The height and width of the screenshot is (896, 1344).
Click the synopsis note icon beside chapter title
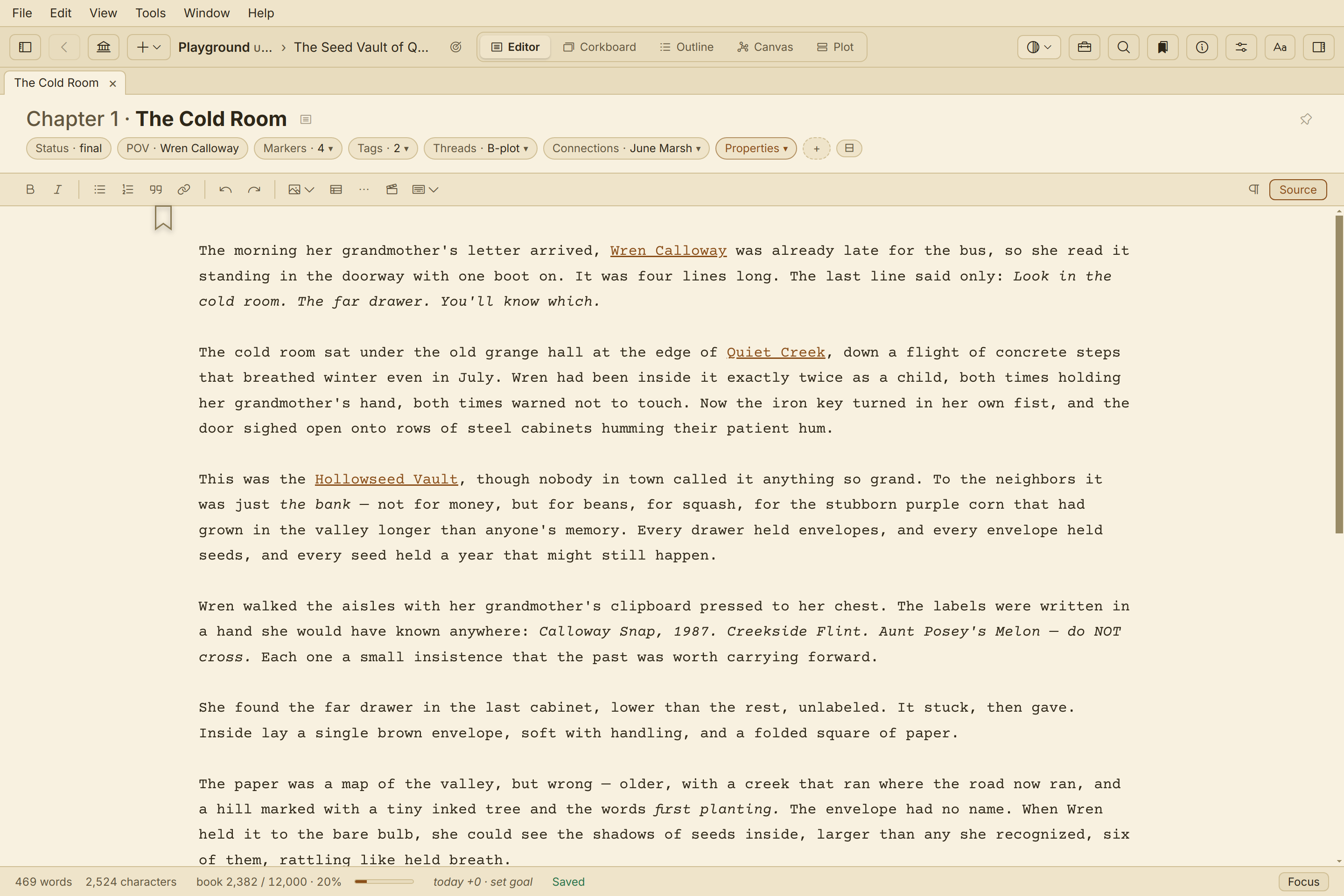306,119
